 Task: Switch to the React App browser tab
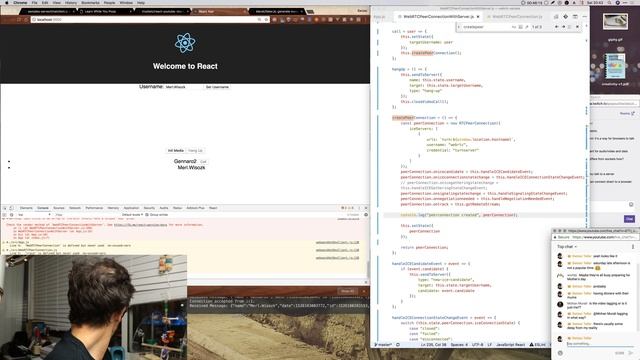point(219,11)
